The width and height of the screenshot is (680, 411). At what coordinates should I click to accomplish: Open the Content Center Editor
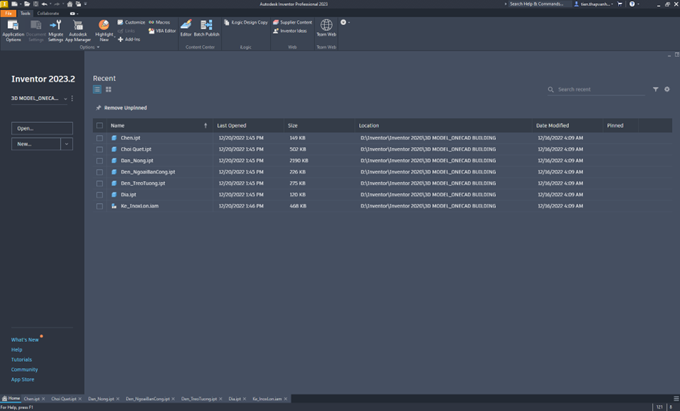point(186,28)
